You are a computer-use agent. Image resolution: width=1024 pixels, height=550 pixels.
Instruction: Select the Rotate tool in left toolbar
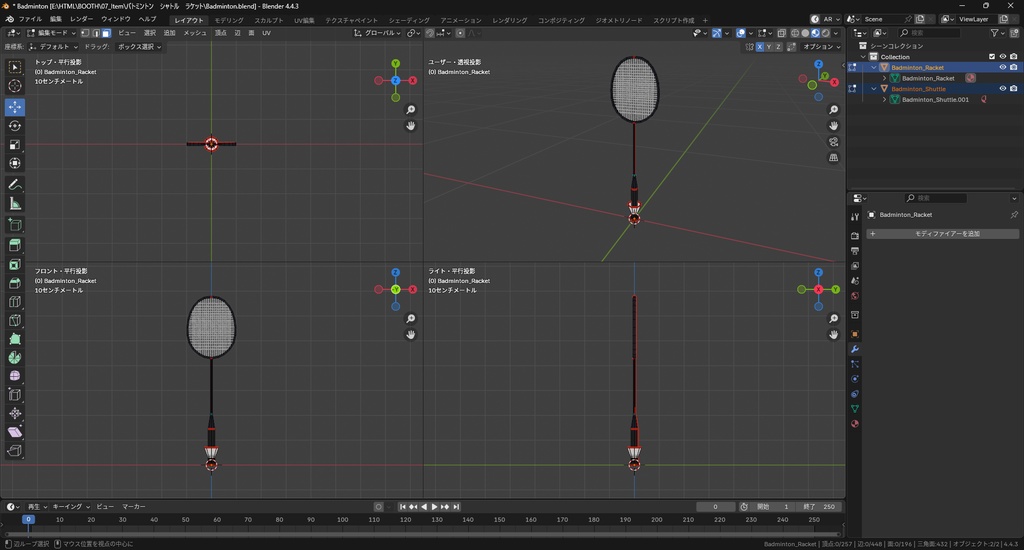(x=15, y=126)
